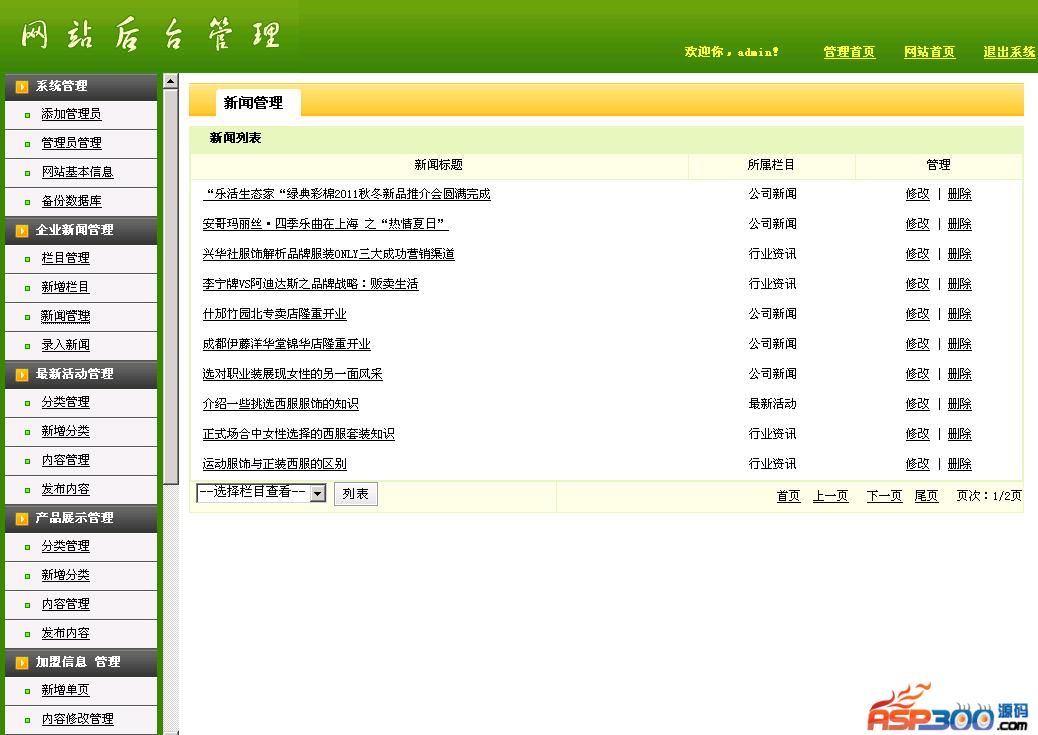Click 退出系统 link in the header

tap(1009, 52)
